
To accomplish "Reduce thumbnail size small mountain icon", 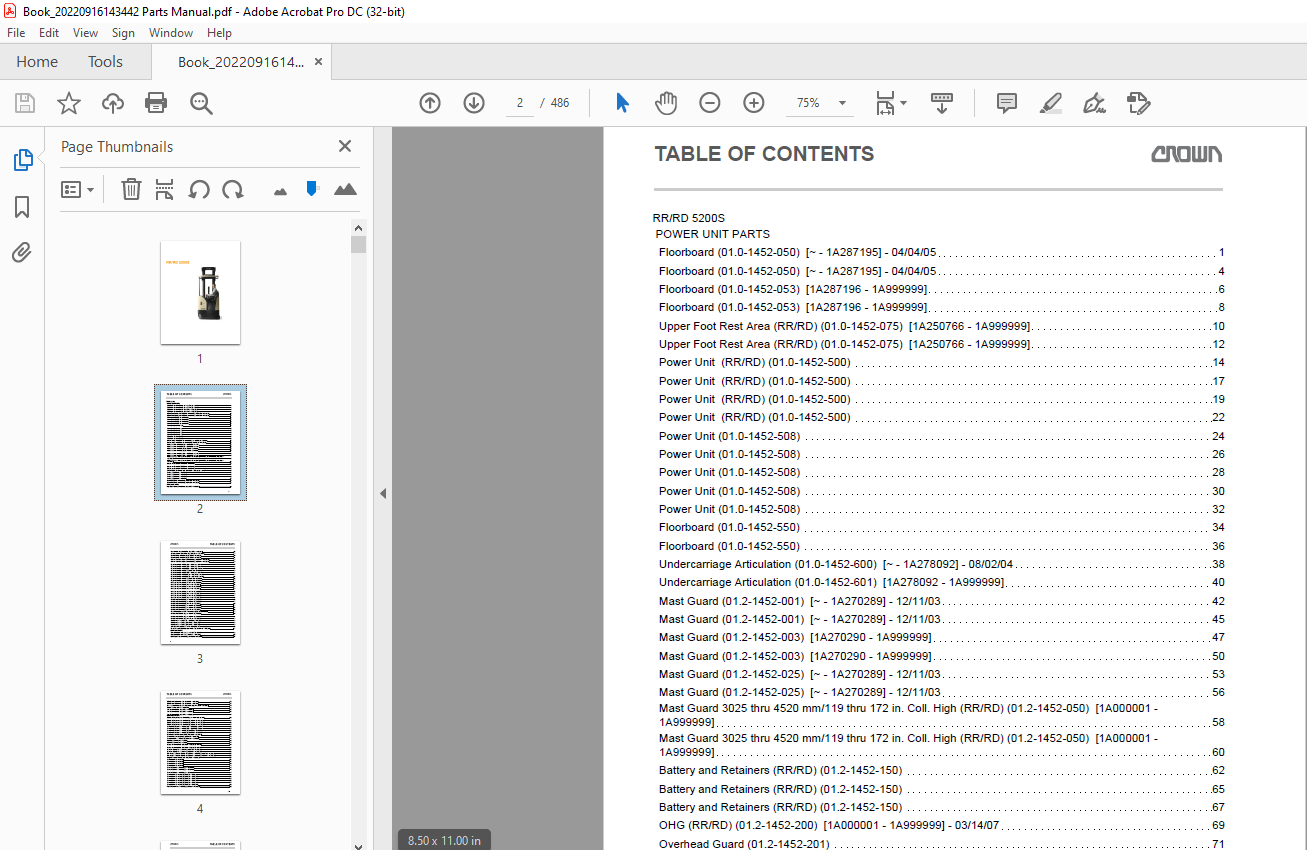I will 280,190.
